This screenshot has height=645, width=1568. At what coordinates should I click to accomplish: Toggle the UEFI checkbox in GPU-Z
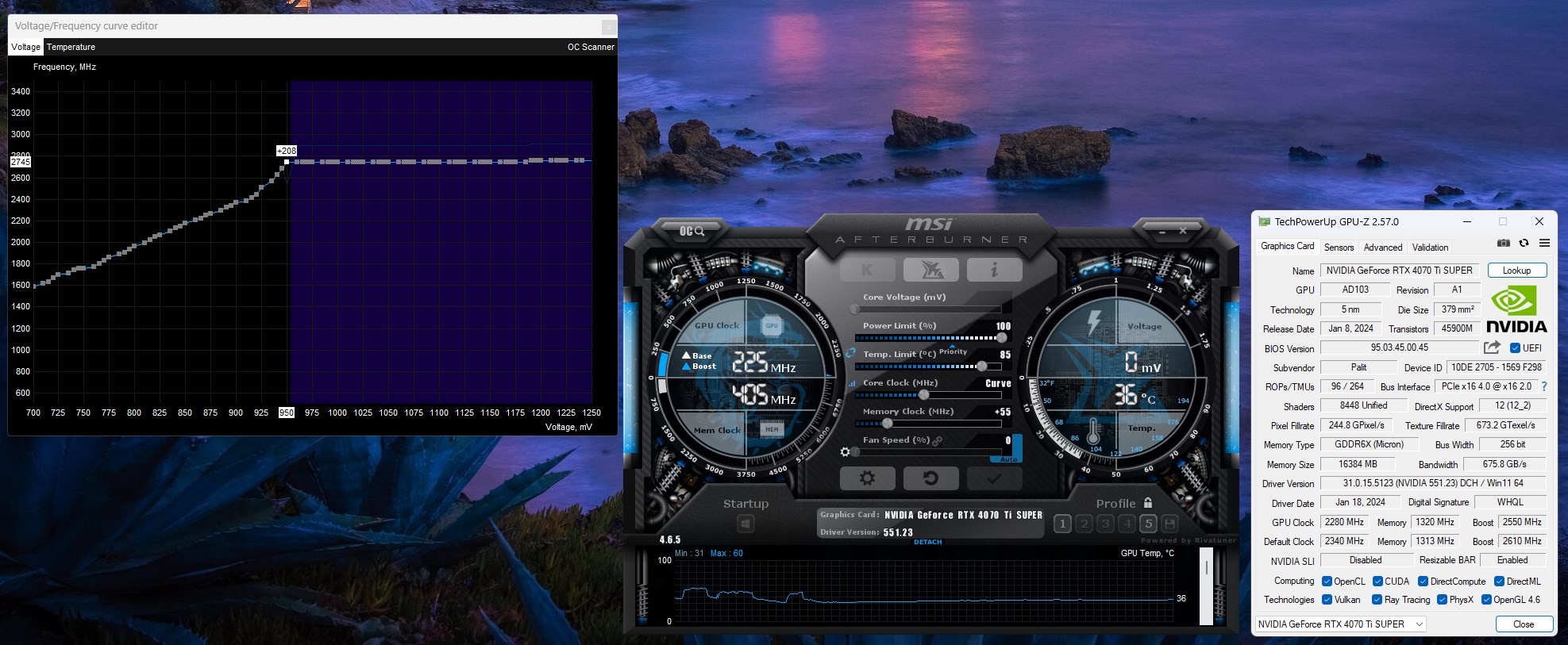pyautogui.click(x=1515, y=348)
